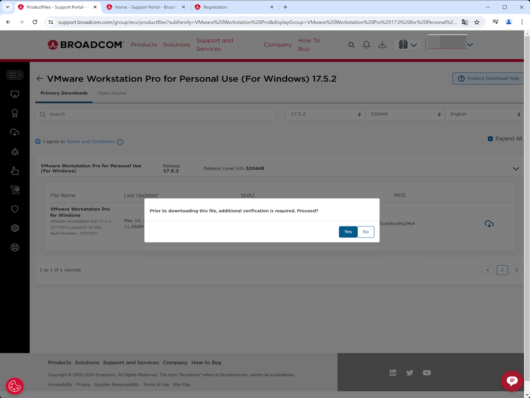
Task: Open Product Download Help
Action: click(488, 78)
